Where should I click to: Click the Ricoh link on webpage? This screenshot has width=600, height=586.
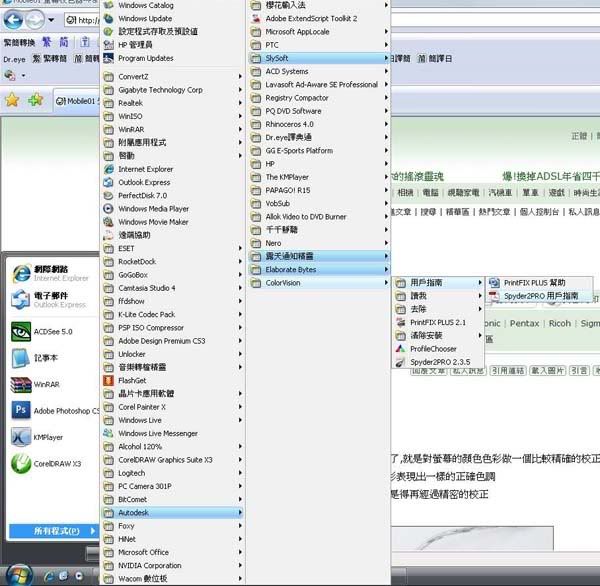coord(559,323)
